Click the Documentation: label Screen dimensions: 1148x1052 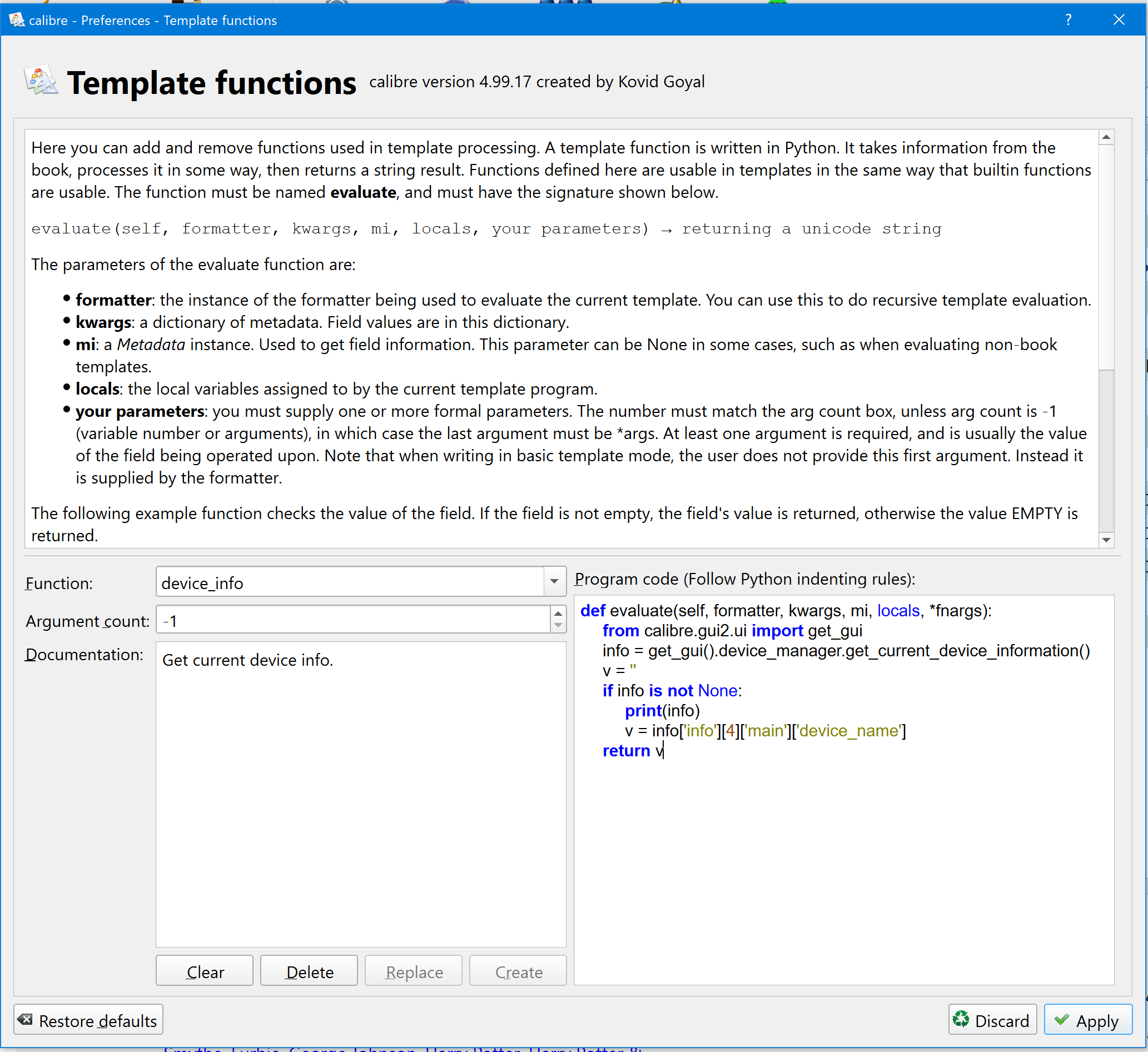[84, 655]
